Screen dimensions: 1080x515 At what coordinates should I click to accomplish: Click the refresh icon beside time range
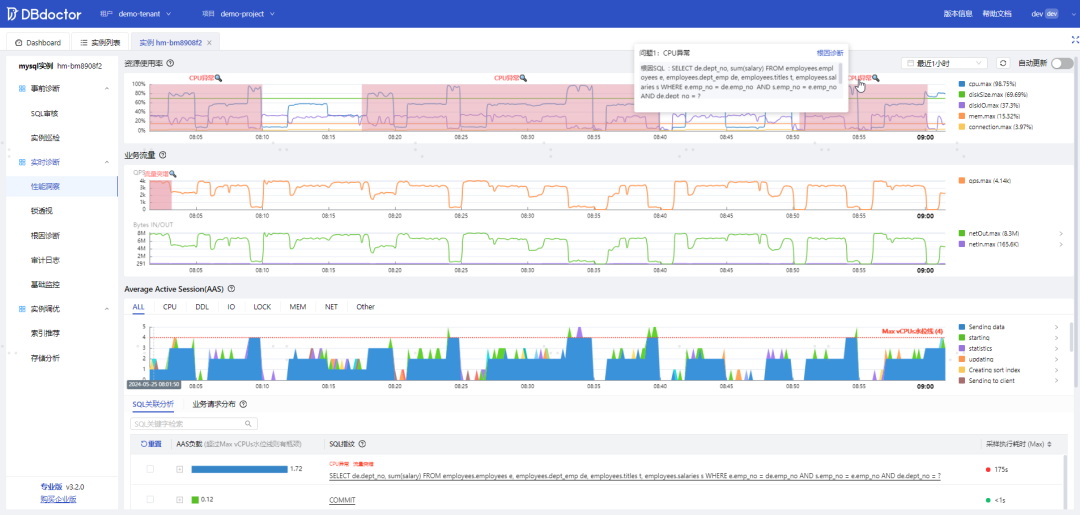click(1004, 63)
